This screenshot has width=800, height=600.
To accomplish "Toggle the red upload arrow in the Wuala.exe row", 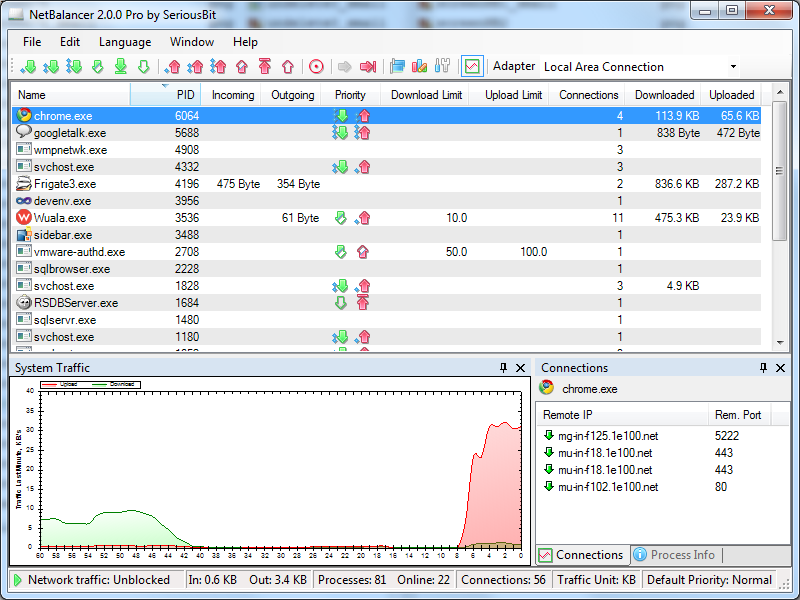I will click(x=362, y=218).
